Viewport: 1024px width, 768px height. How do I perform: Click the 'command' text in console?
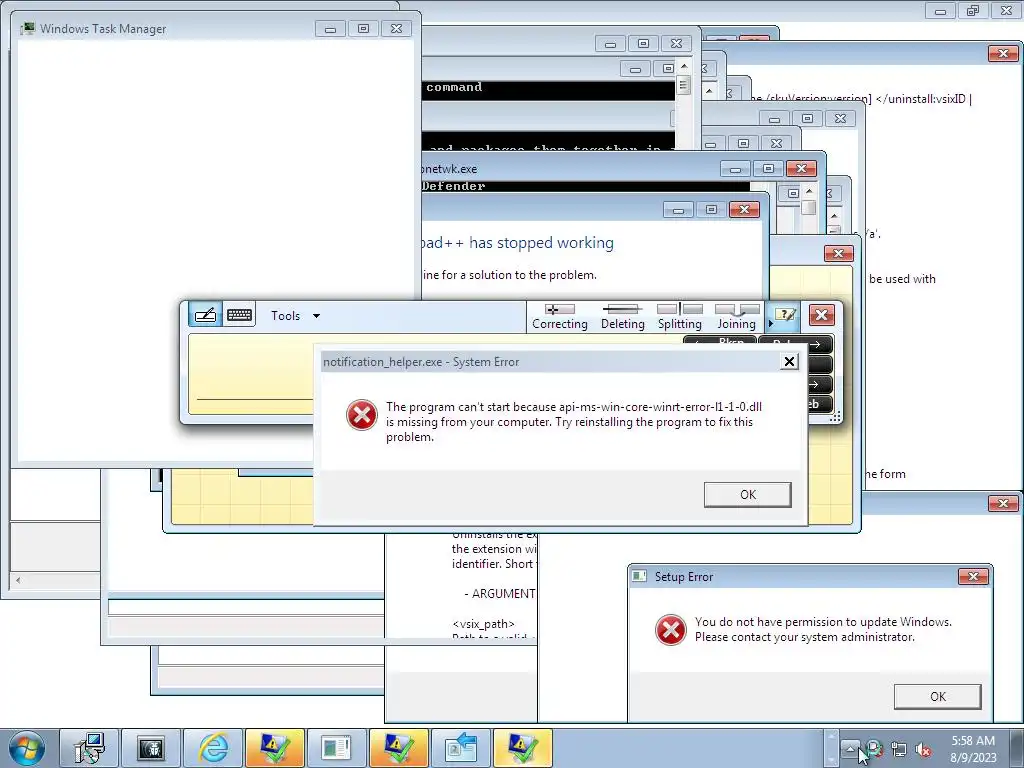(x=454, y=87)
